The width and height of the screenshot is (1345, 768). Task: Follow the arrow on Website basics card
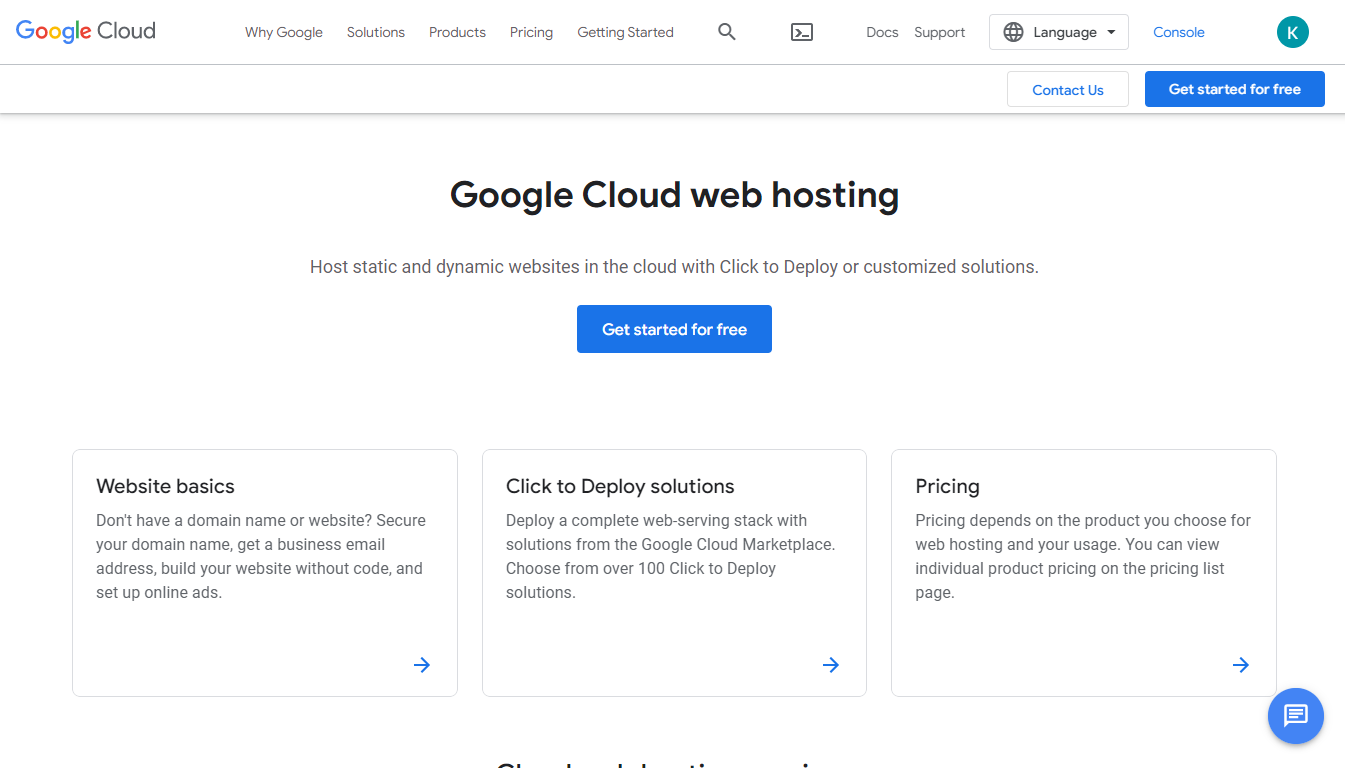tap(422, 665)
